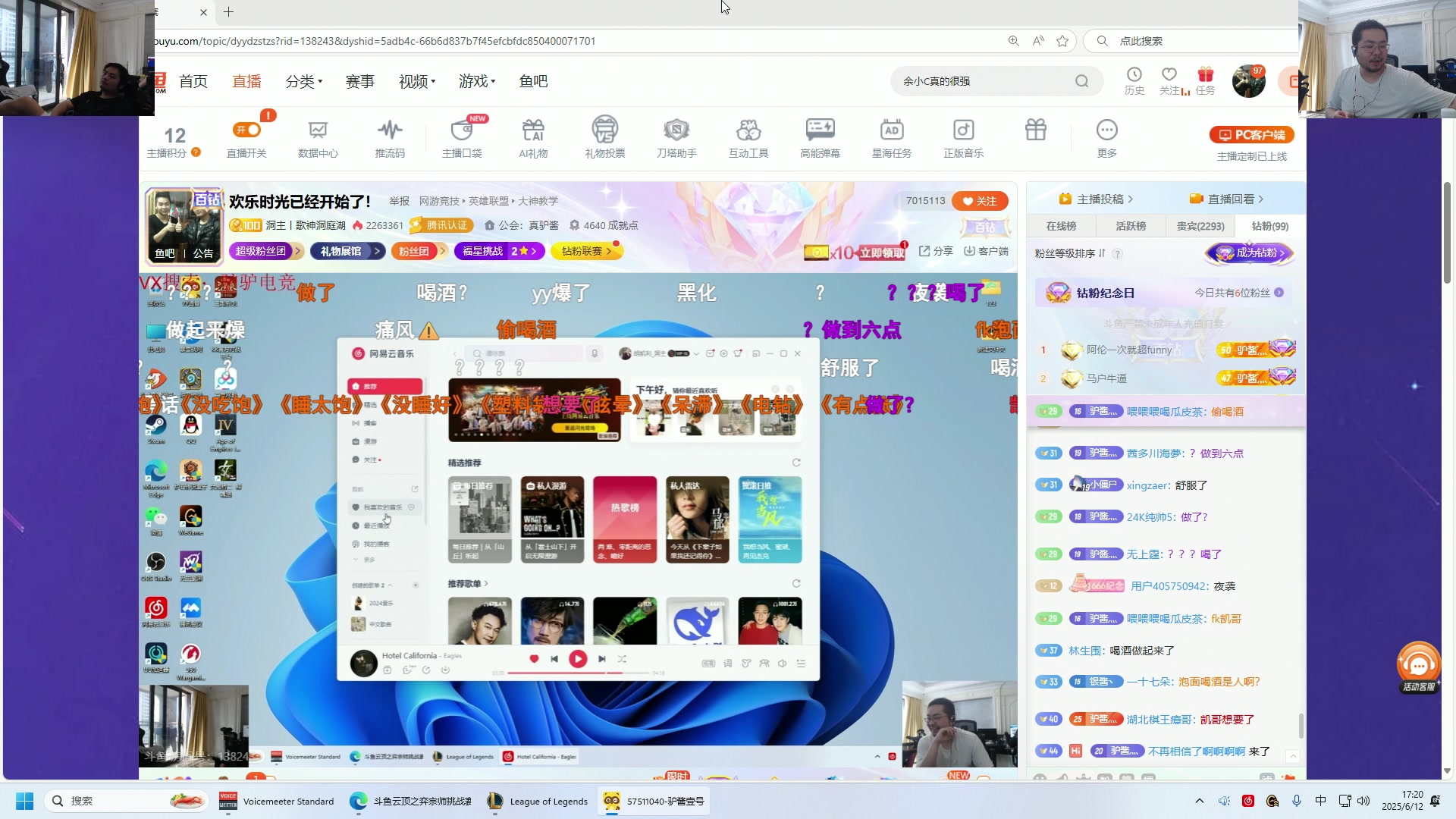Click the 英雄联盟 category breadcrumb
This screenshot has width=1456, height=819.
[x=488, y=201]
